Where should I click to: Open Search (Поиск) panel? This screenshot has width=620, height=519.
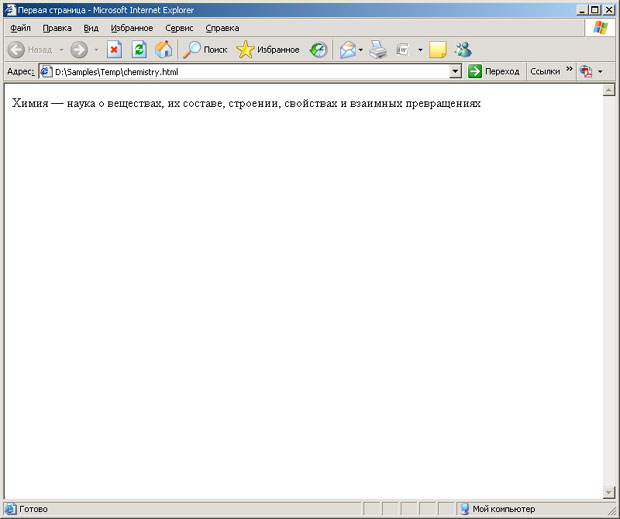coord(205,50)
